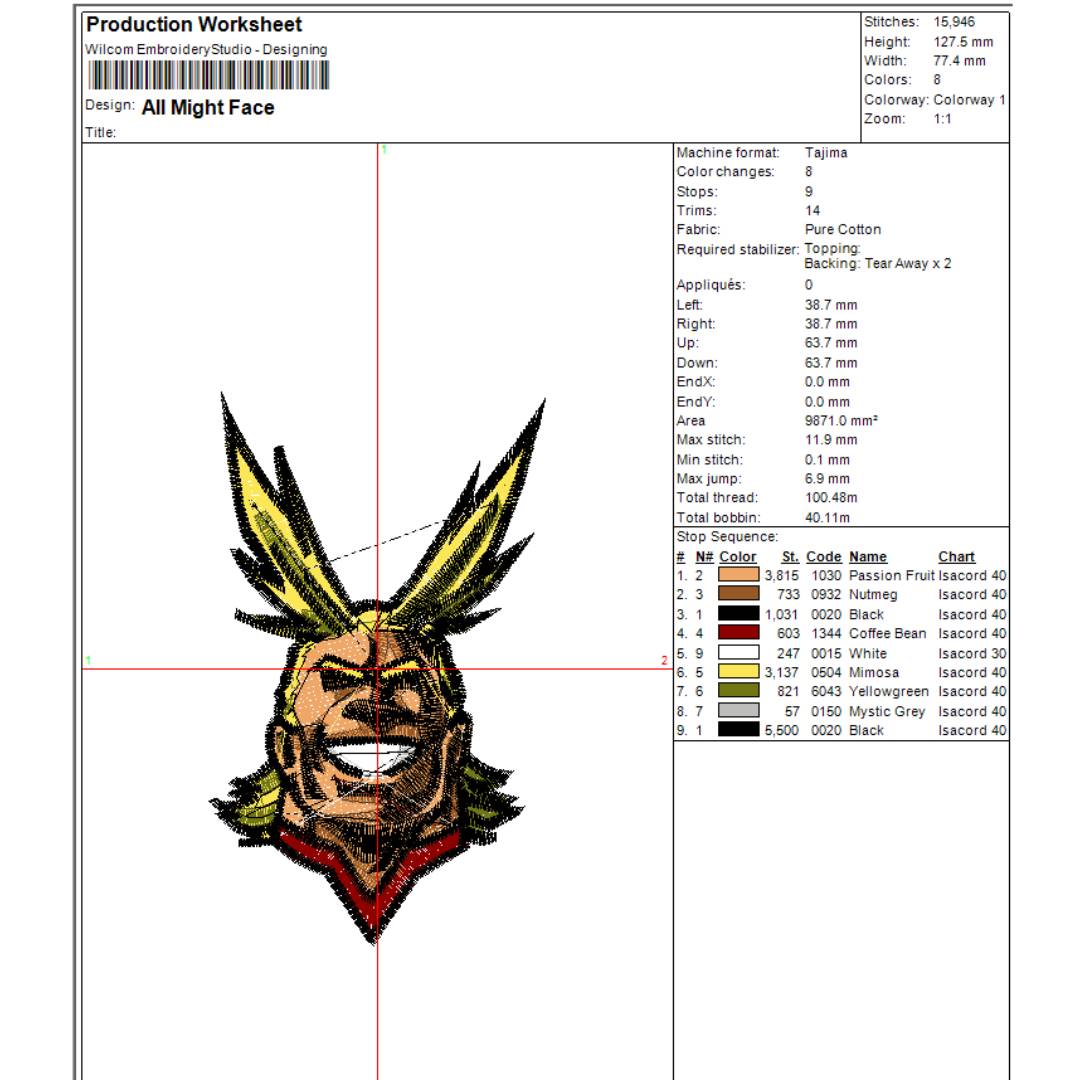Image resolution: width=1080 pixels, height=1080 pixels.
Task: Click the Nutmeg brown color swatch
Action: pos(738,594)
